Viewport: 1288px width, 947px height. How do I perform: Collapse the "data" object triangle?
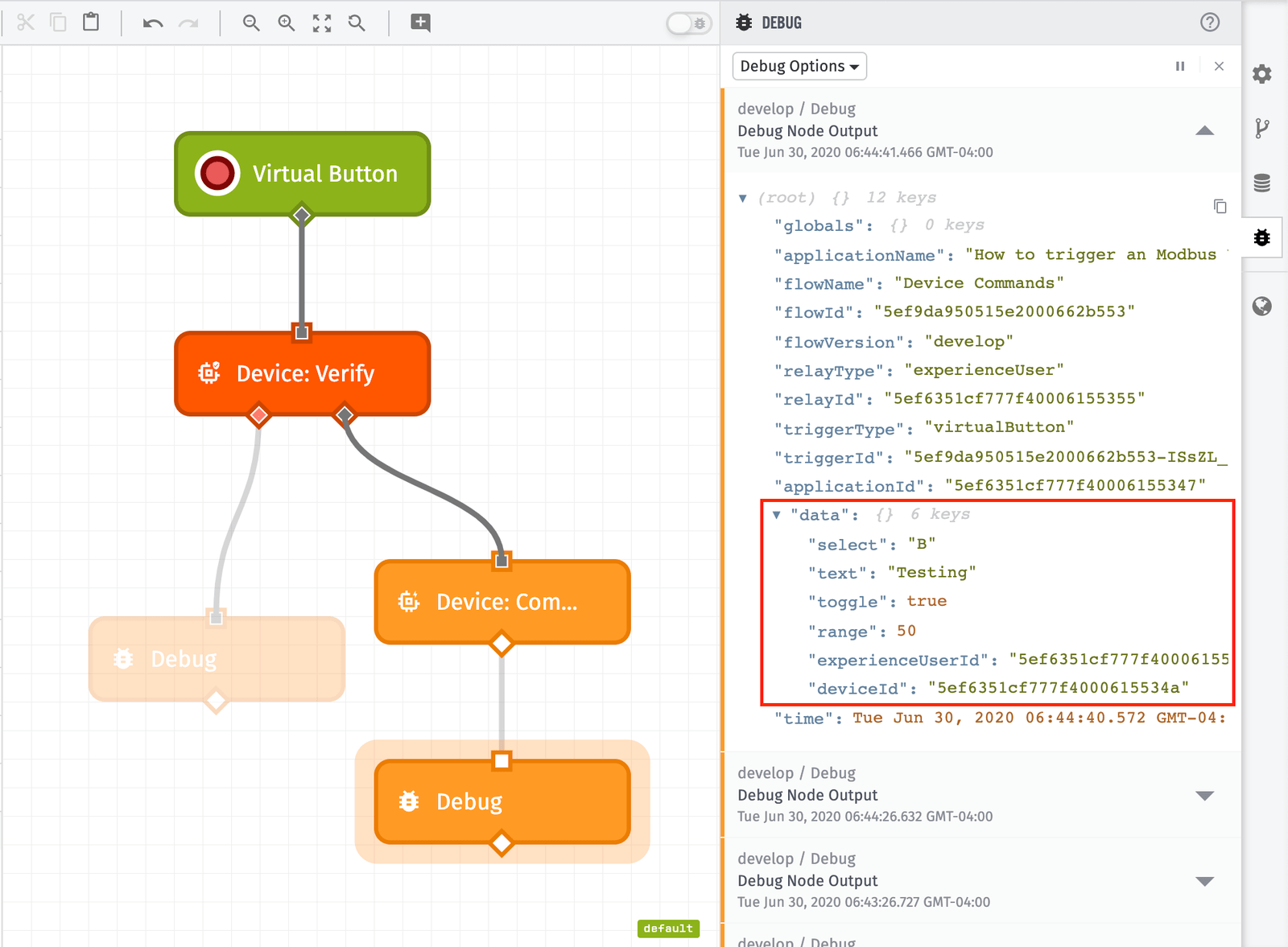click(777, 515)
